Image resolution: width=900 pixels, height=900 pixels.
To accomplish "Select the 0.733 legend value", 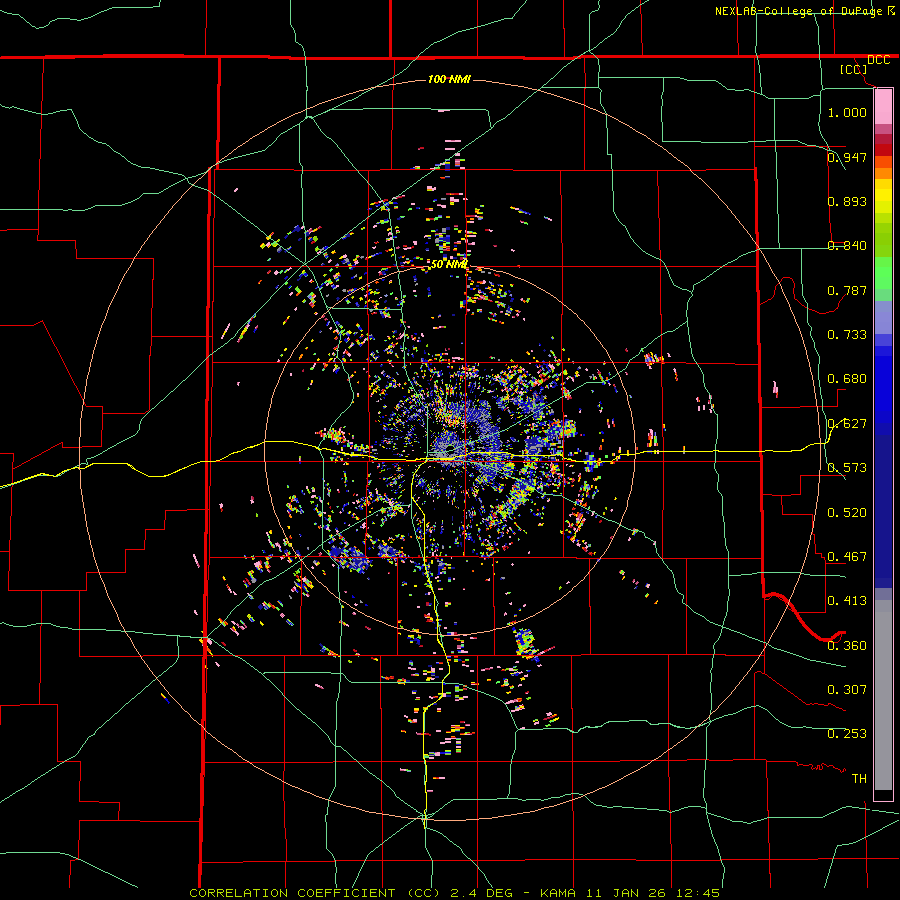I will click(847, 335).
